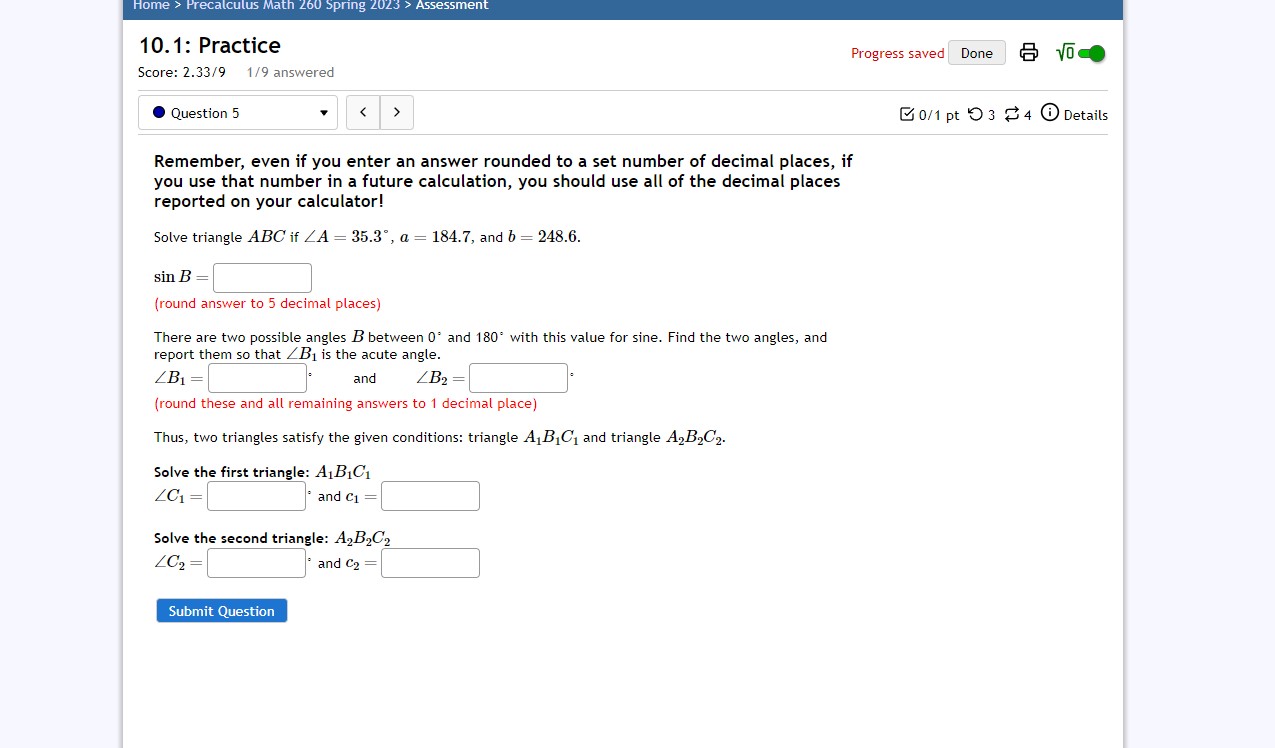Click the angle B2 input field
This screenshot has height=748, width=1275.
pyautogui.click(x=518, y=378)
